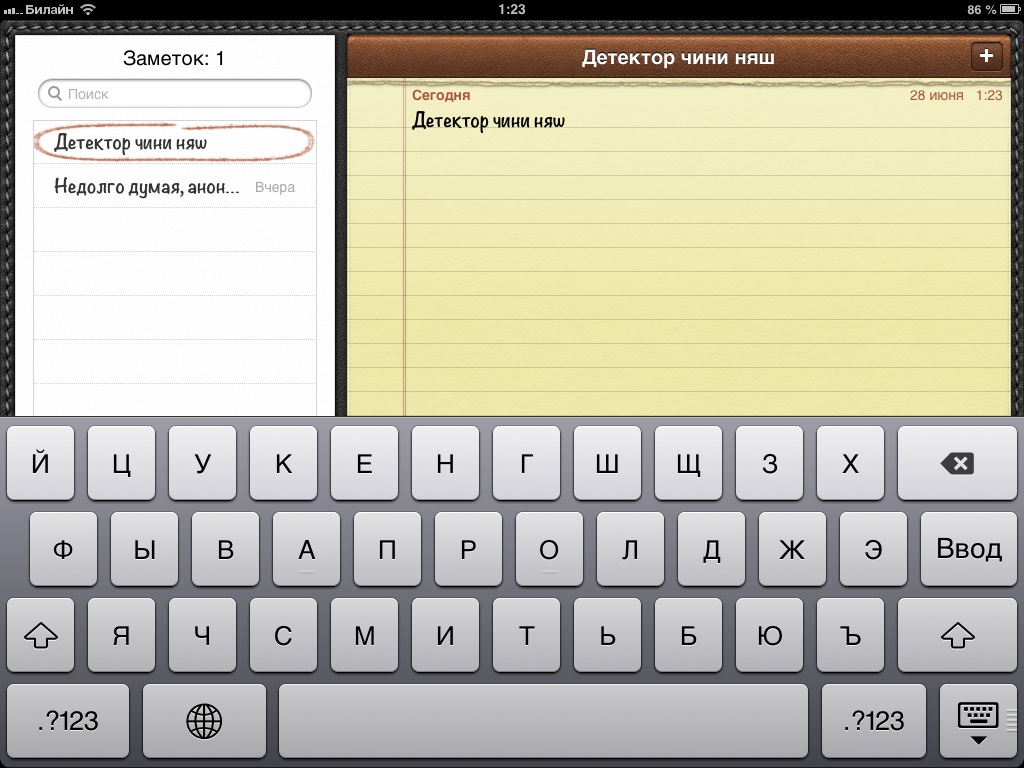The width and height of the screenshot is (1024, 768).
Task: Tap the Б key
Action: [x=688, y=635]
